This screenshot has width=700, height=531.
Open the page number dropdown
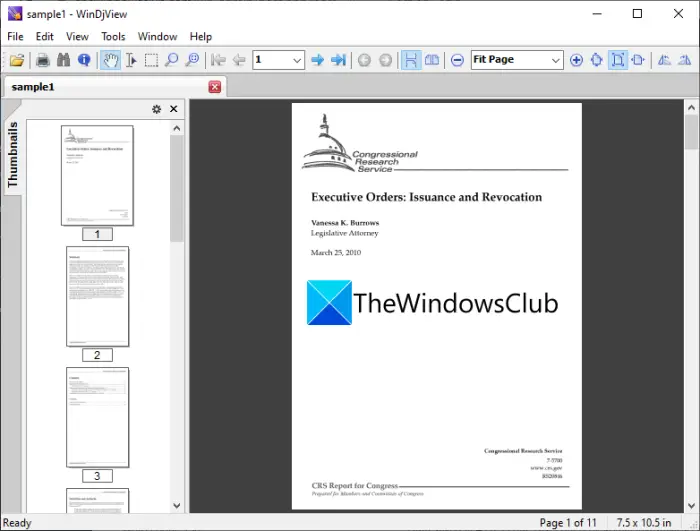297,60
